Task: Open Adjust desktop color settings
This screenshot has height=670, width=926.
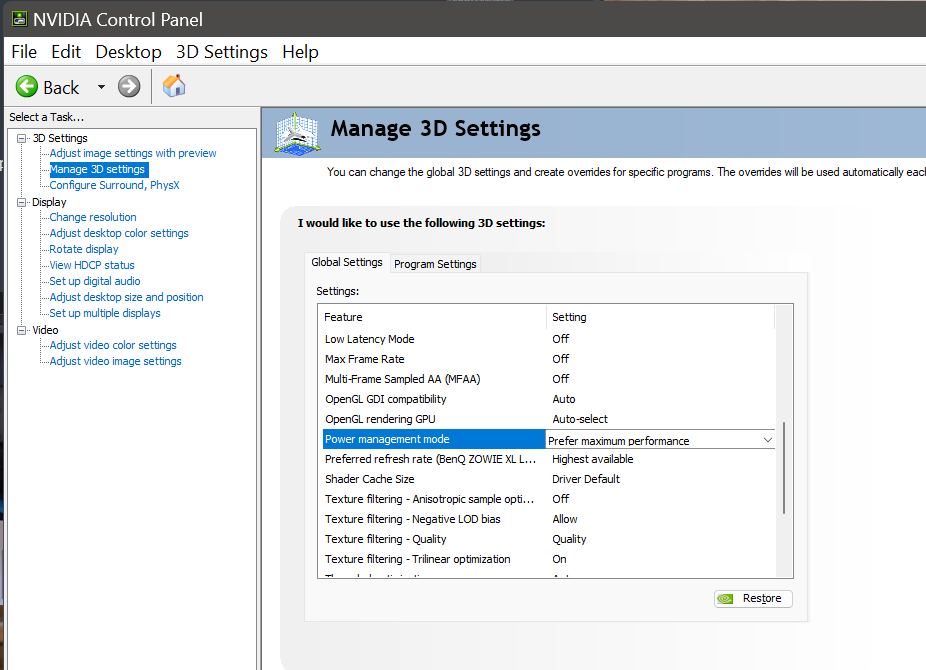Action: [119, 233]
